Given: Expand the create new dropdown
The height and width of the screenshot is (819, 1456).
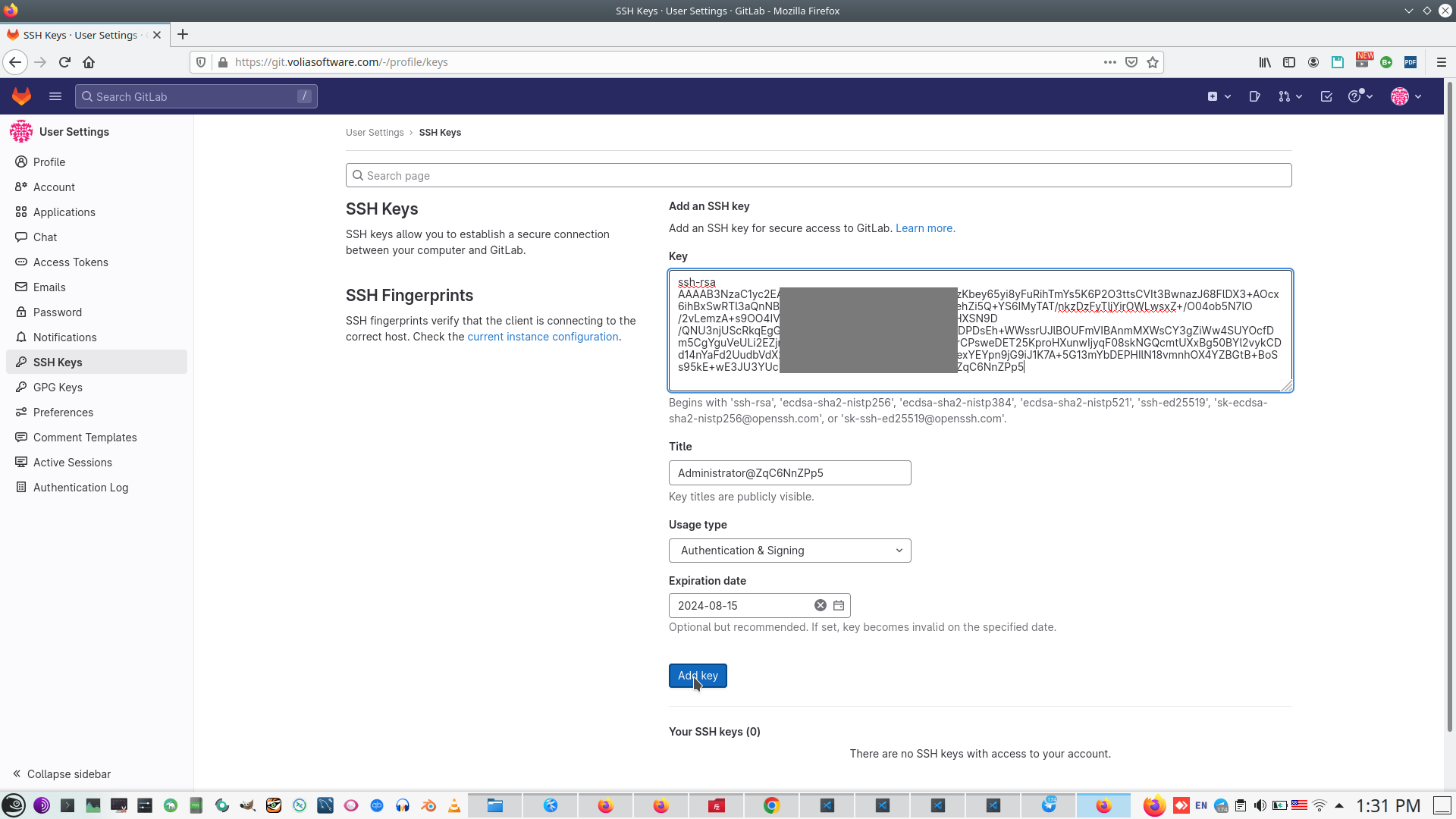Looking at the screenshot, I should 1219,96.
